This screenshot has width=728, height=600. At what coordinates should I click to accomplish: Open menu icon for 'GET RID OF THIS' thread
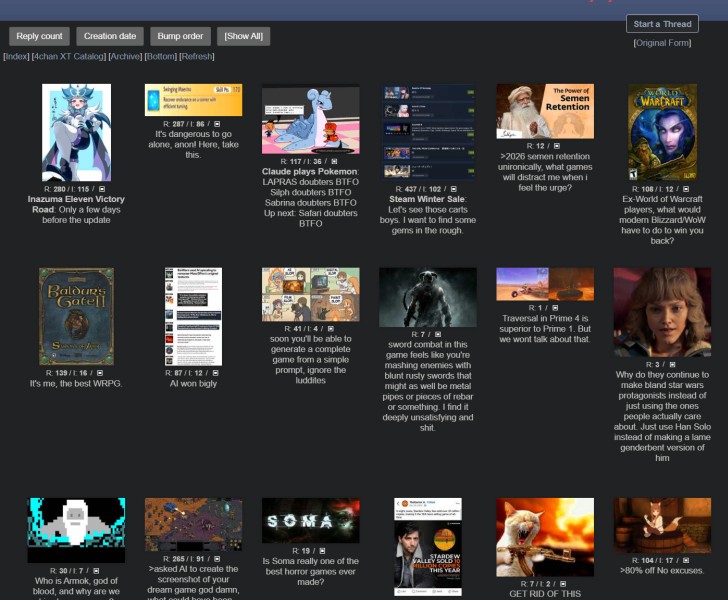(x=563, y=584)
